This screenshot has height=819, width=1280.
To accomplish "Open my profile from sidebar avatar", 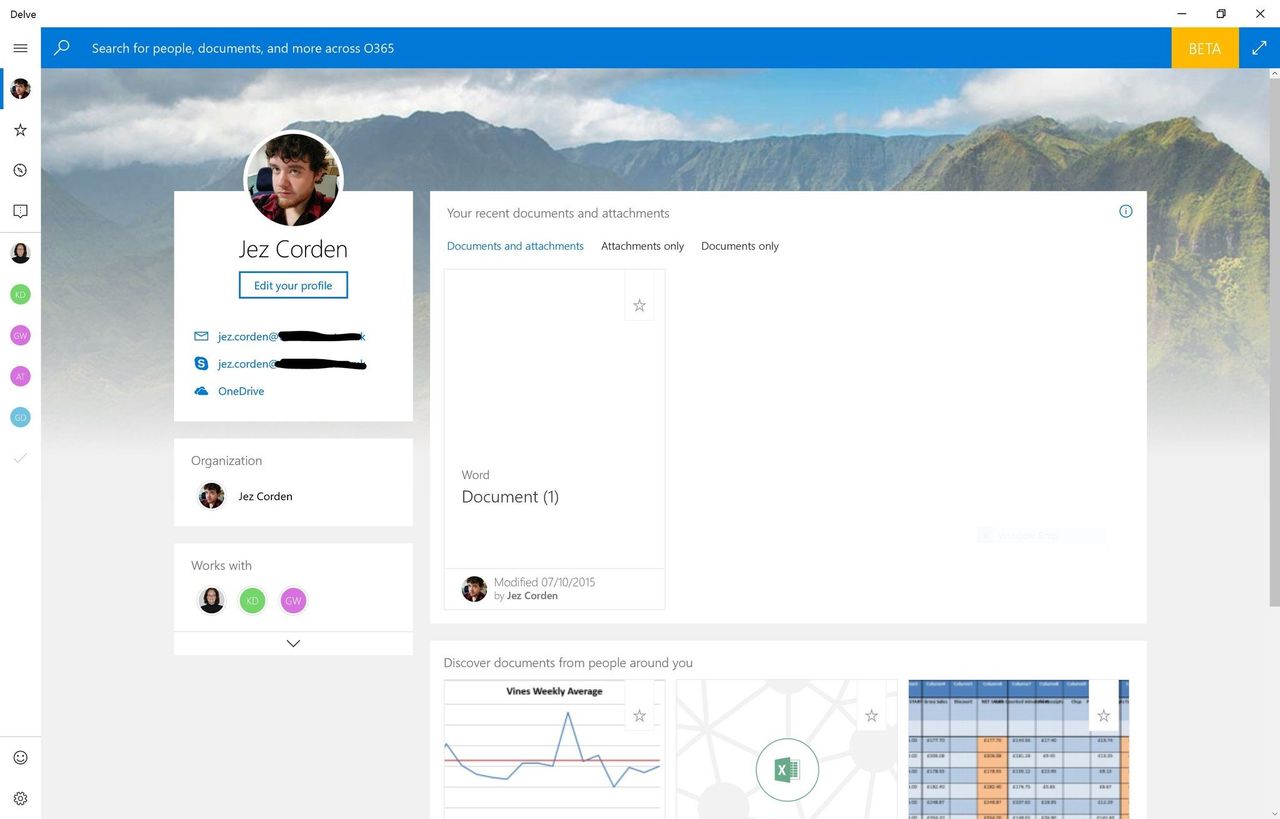I will pyautogui.click(x=20, y=89).
